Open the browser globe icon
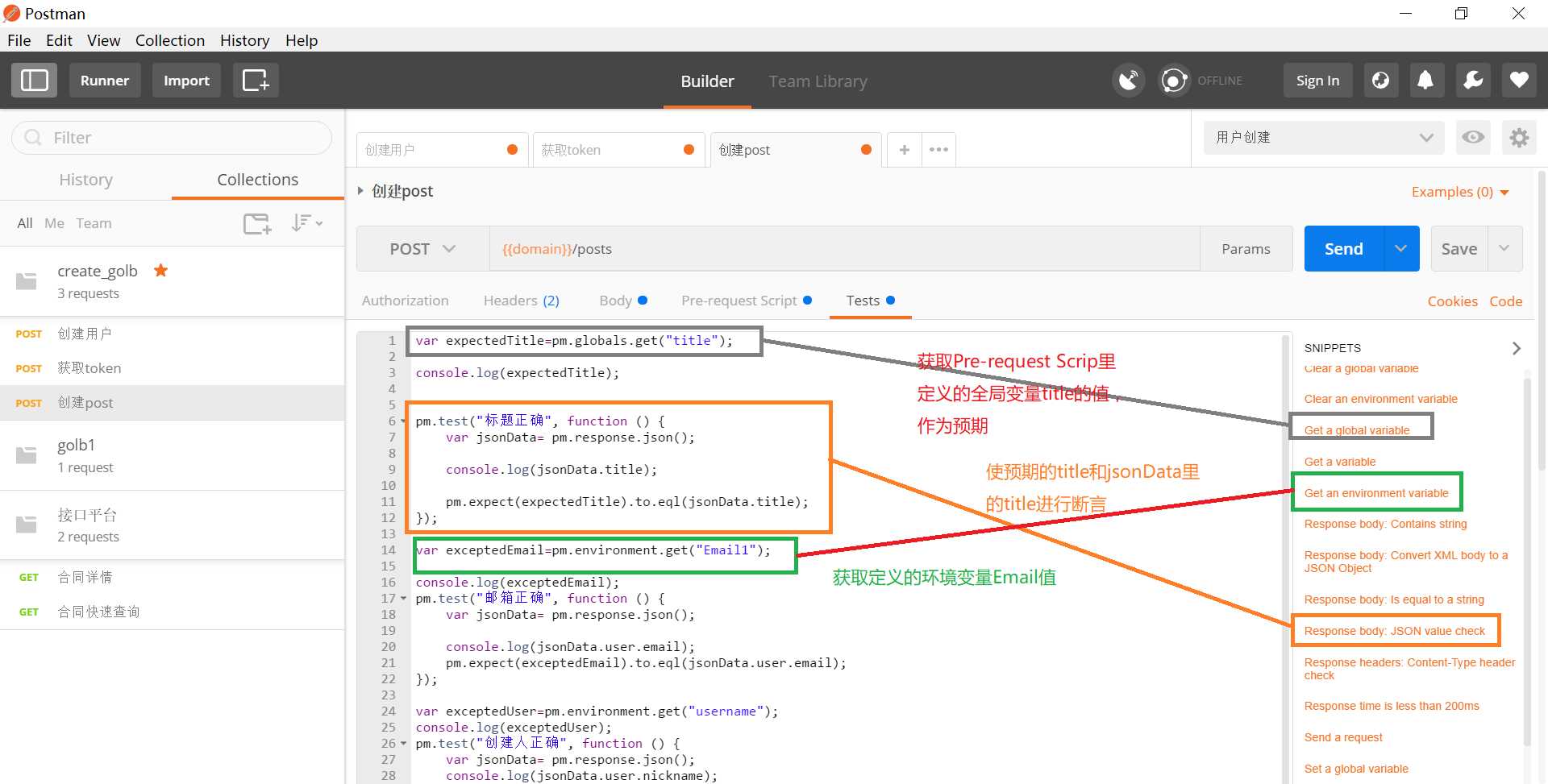 click(1380, 81)
